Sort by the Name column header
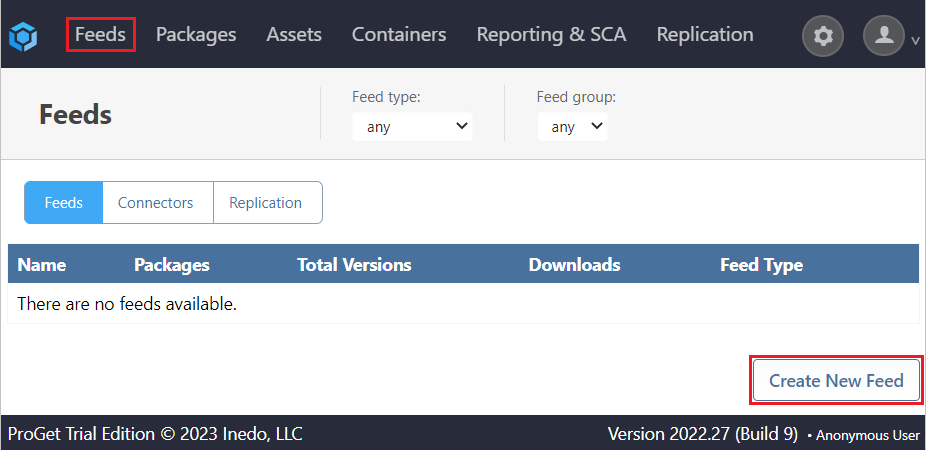The image size is (926, 450). click(42, 265)
